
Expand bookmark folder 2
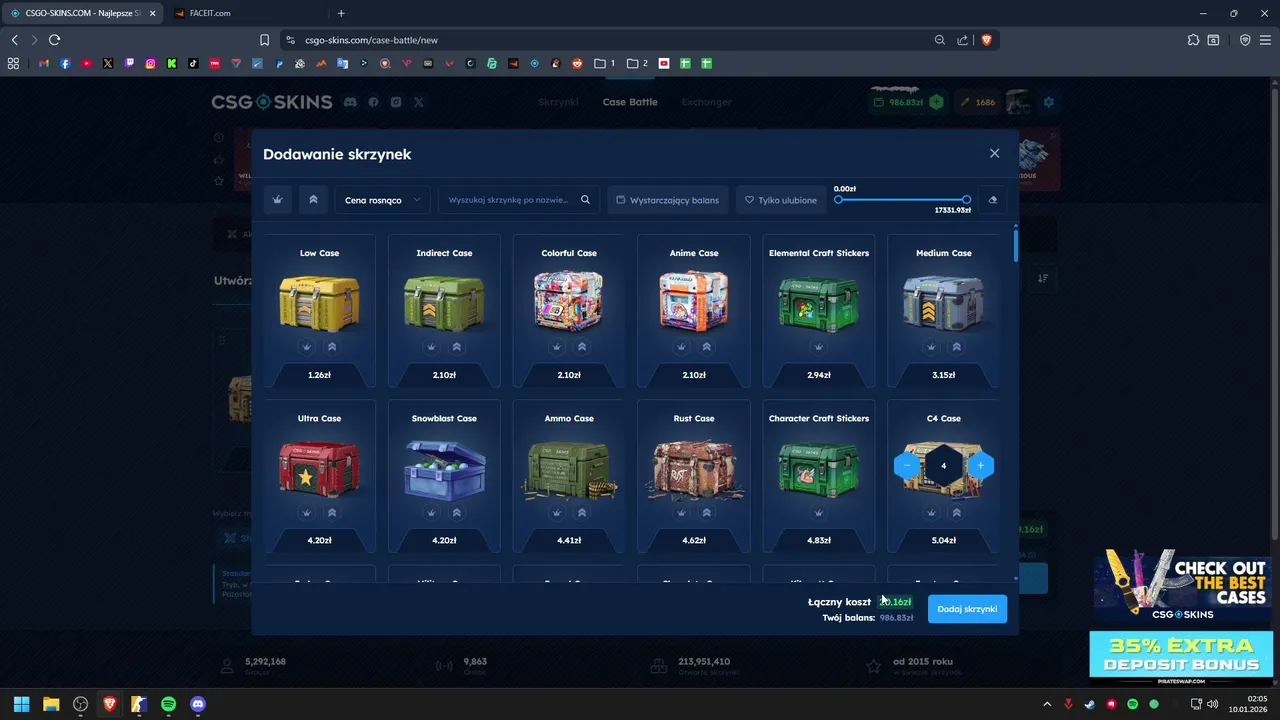pos(637,63)
